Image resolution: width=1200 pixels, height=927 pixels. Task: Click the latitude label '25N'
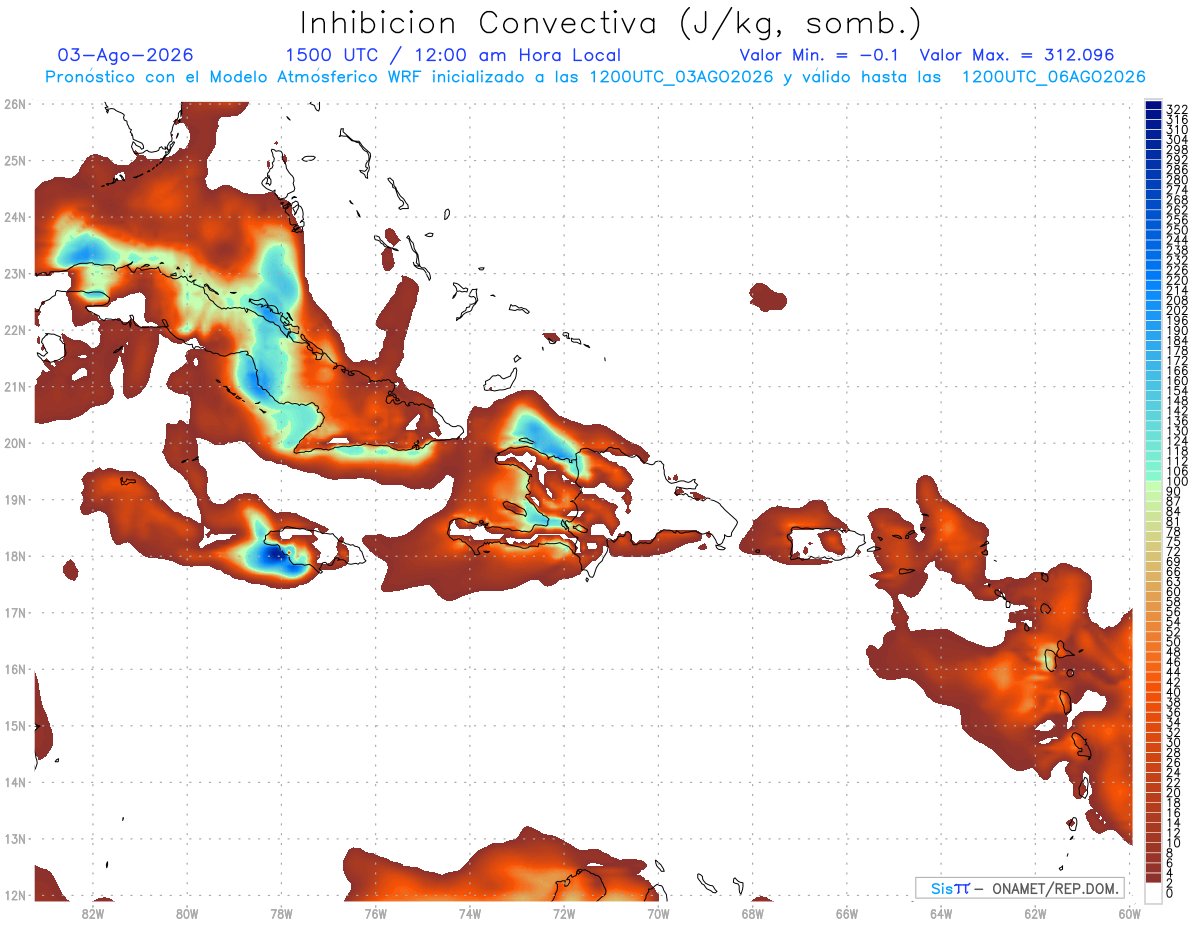14,160
